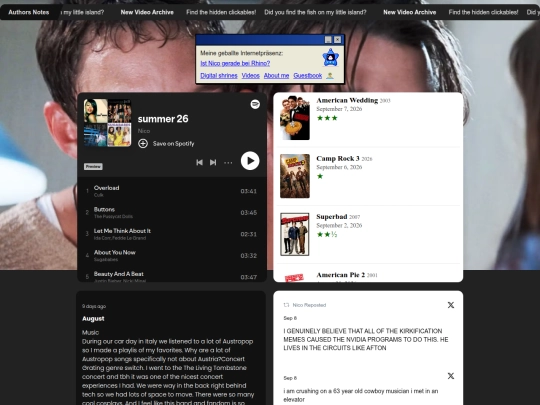This screenshot has width=540, height=405.
Task: Select track About You Now
Action: coord(172,256)
